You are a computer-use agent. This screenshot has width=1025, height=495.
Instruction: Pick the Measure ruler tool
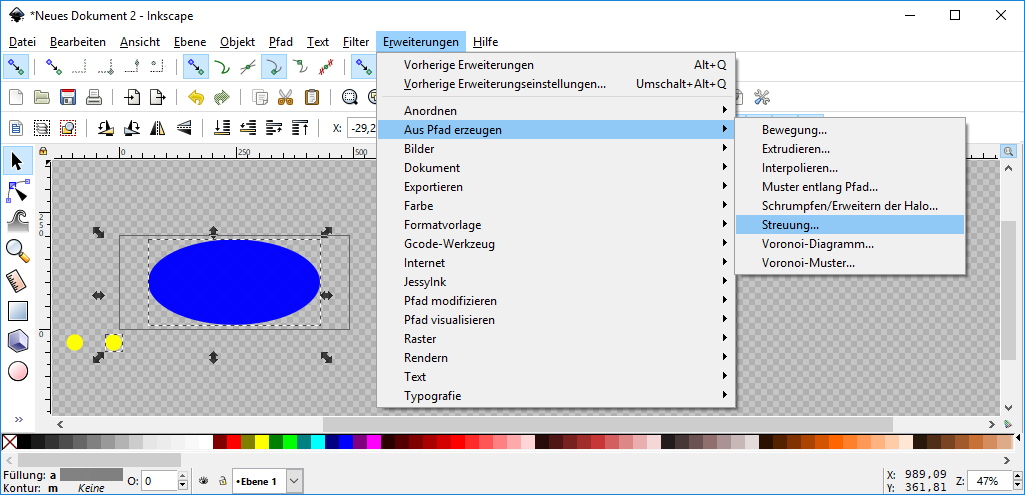click(17, 280)
